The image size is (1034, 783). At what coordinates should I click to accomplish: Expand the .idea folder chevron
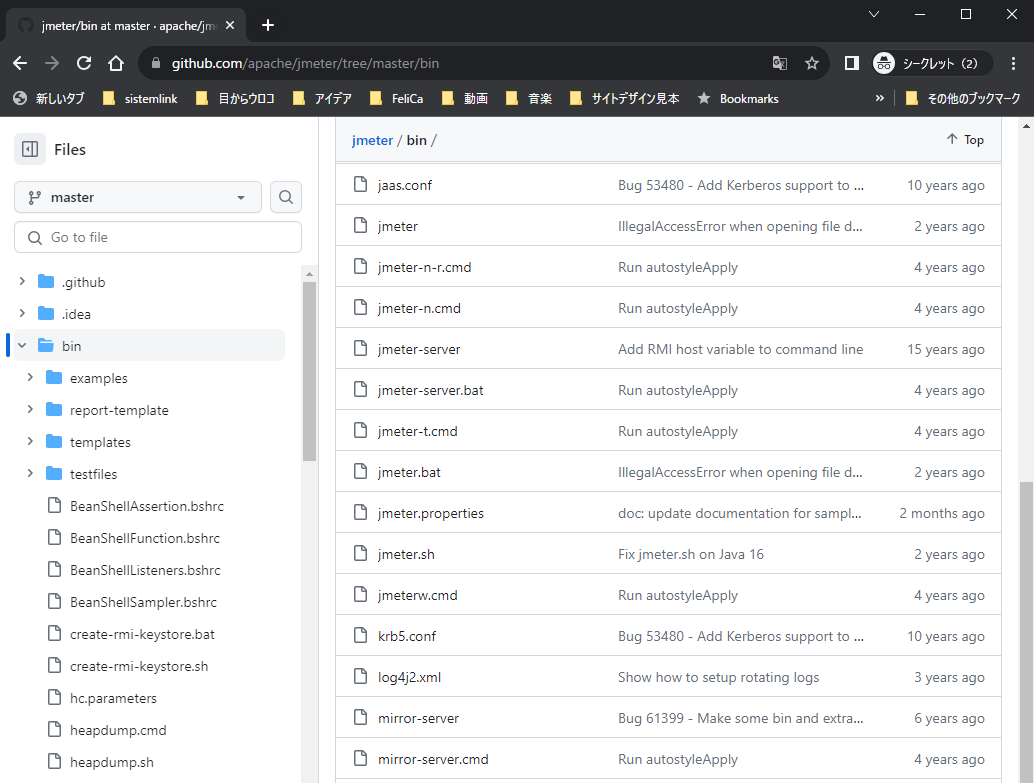pos(22,313)
